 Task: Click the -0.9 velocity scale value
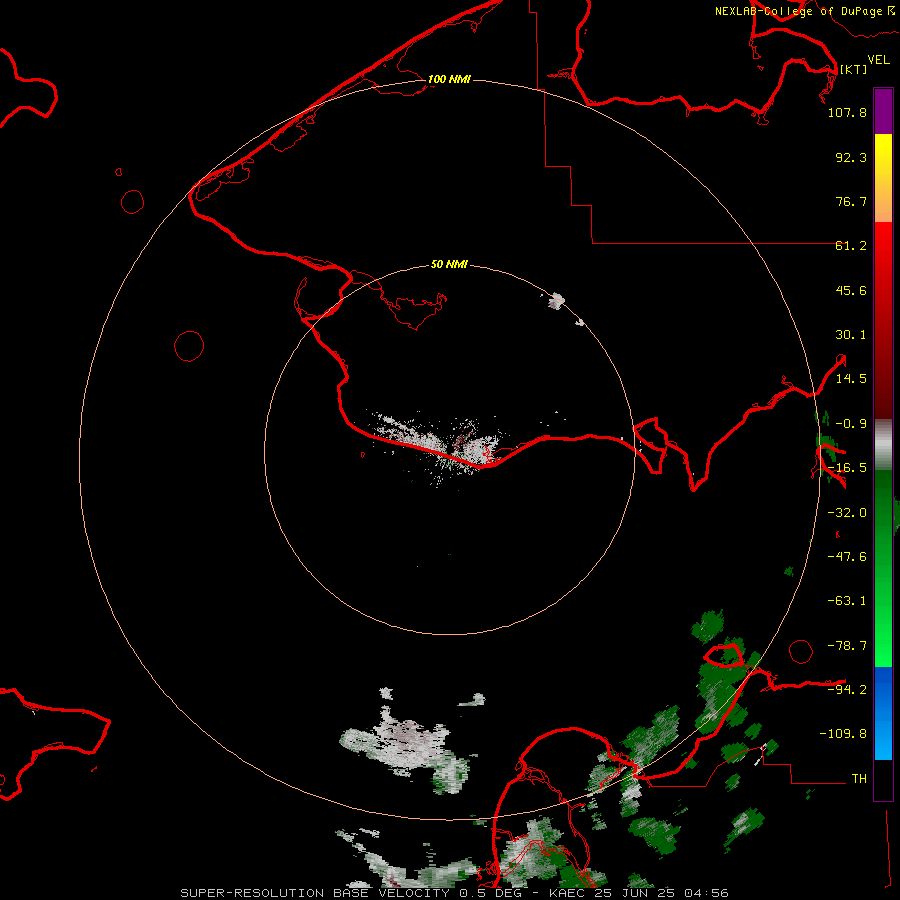tap(851, 424)
